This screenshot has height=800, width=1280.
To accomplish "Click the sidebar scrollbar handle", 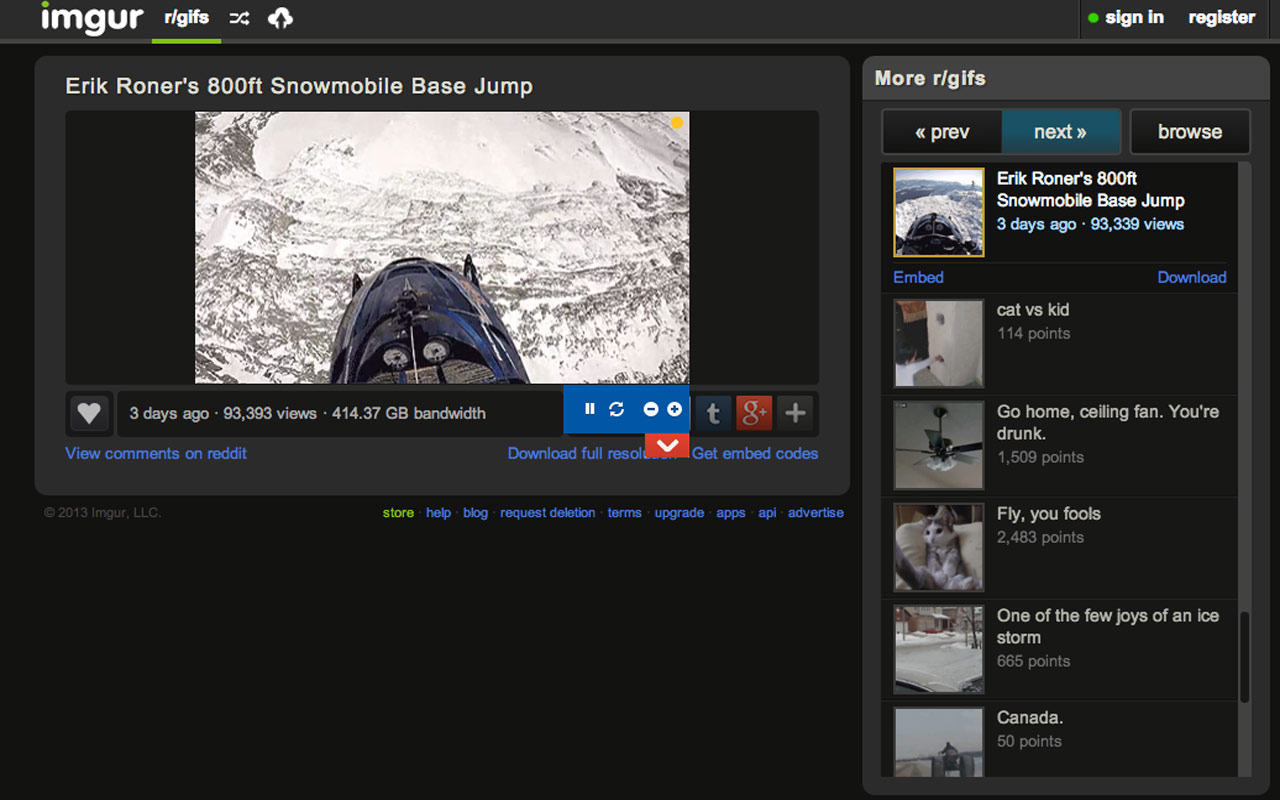I will click(1245, 657).
